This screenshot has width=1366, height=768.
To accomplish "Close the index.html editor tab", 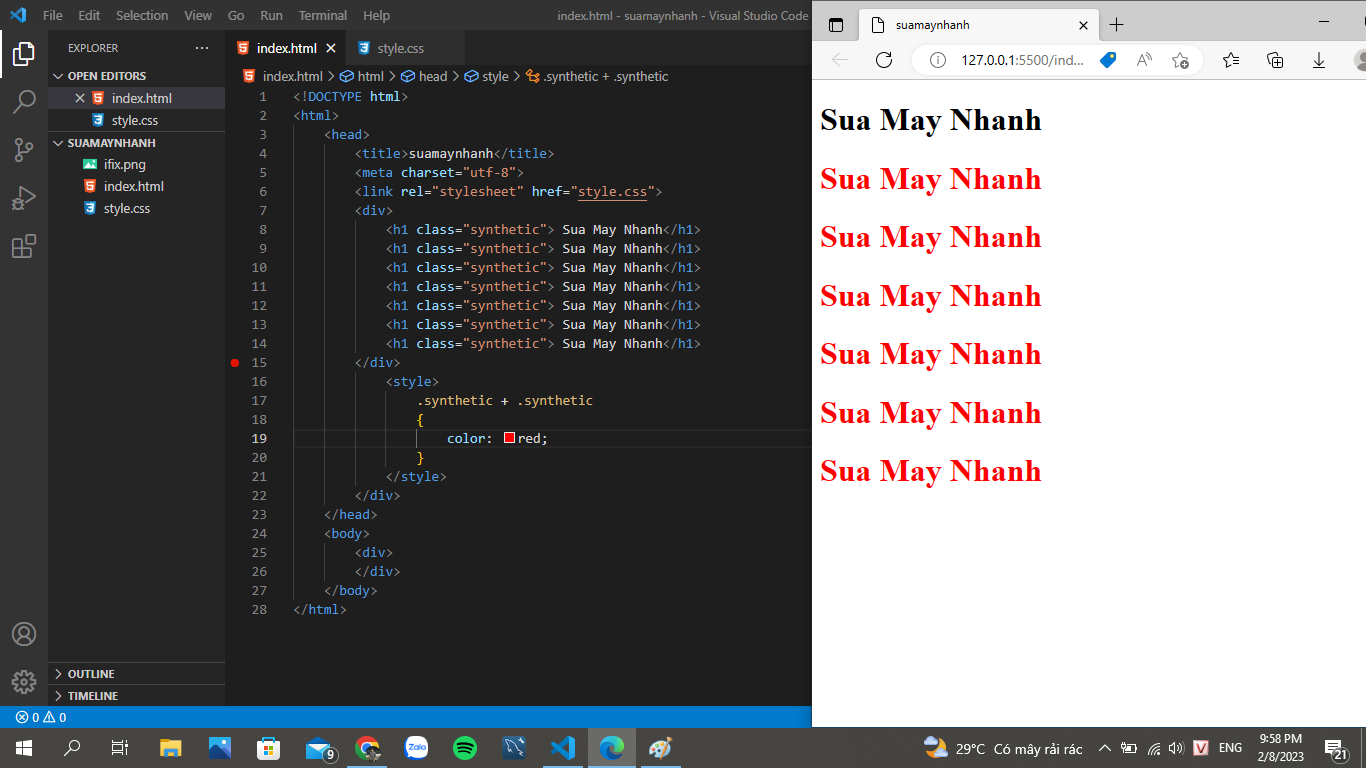I will pyautogui.click(x=331, y=48).
